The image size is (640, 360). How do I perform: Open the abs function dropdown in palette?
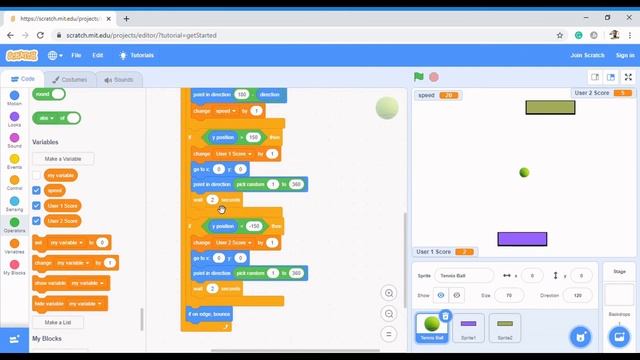click(47, 118)
